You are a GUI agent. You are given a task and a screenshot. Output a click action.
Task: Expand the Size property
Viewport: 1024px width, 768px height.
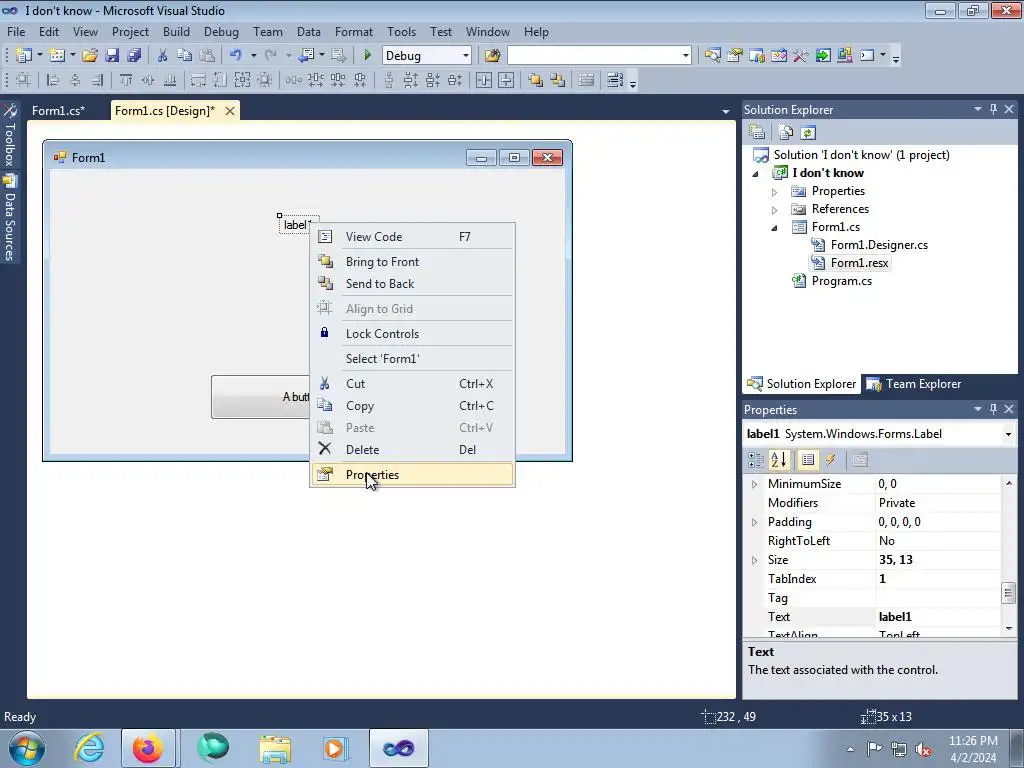point(754,560)
